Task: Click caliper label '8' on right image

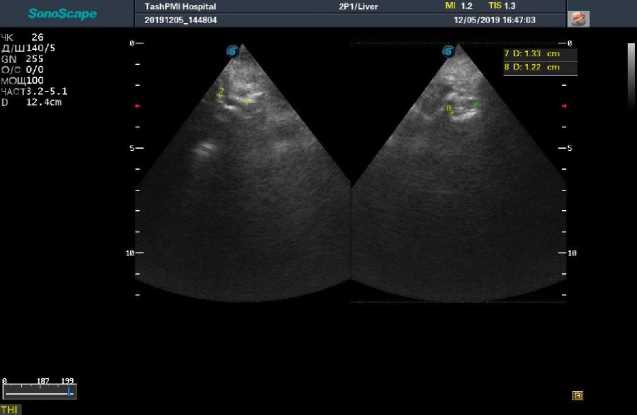Action: pyautogui.click(x=448, y=108)
